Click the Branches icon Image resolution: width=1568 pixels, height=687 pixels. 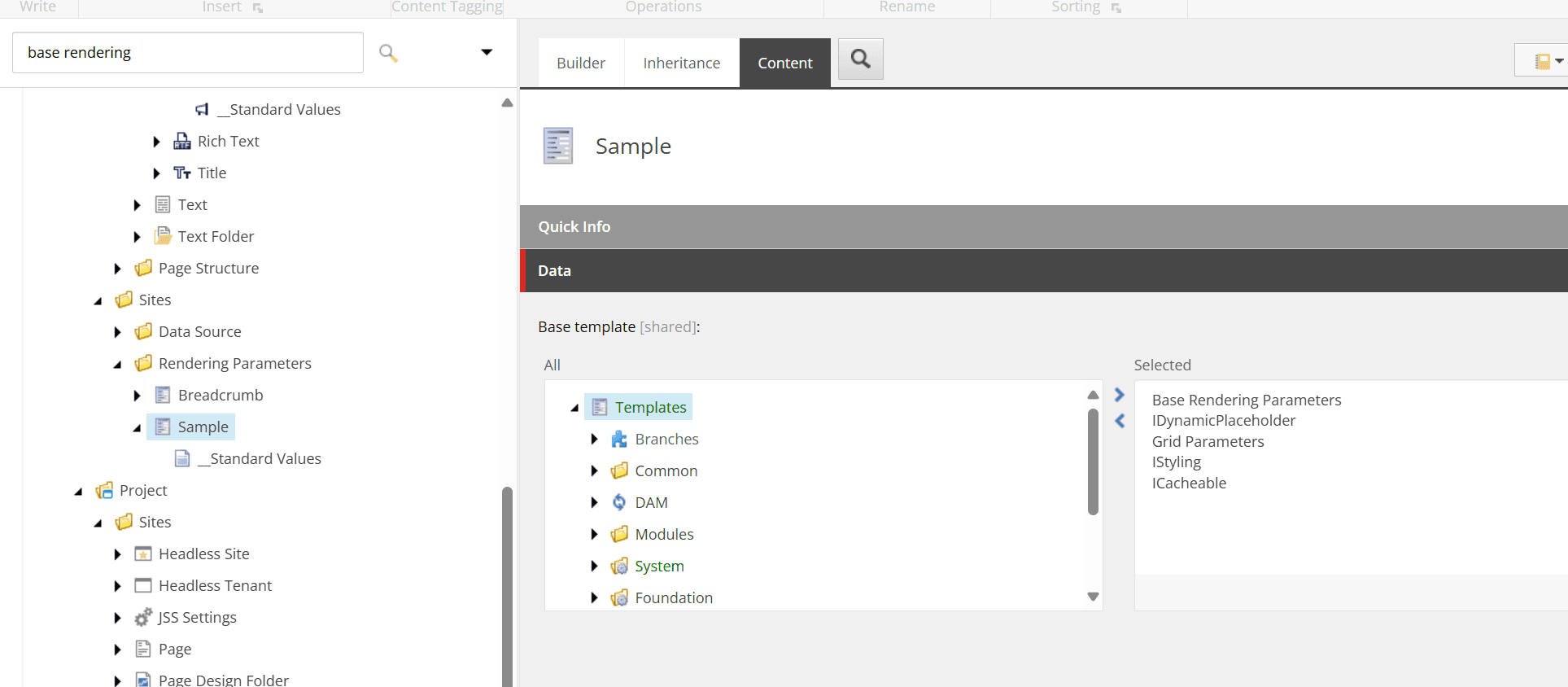click(619, 439)
